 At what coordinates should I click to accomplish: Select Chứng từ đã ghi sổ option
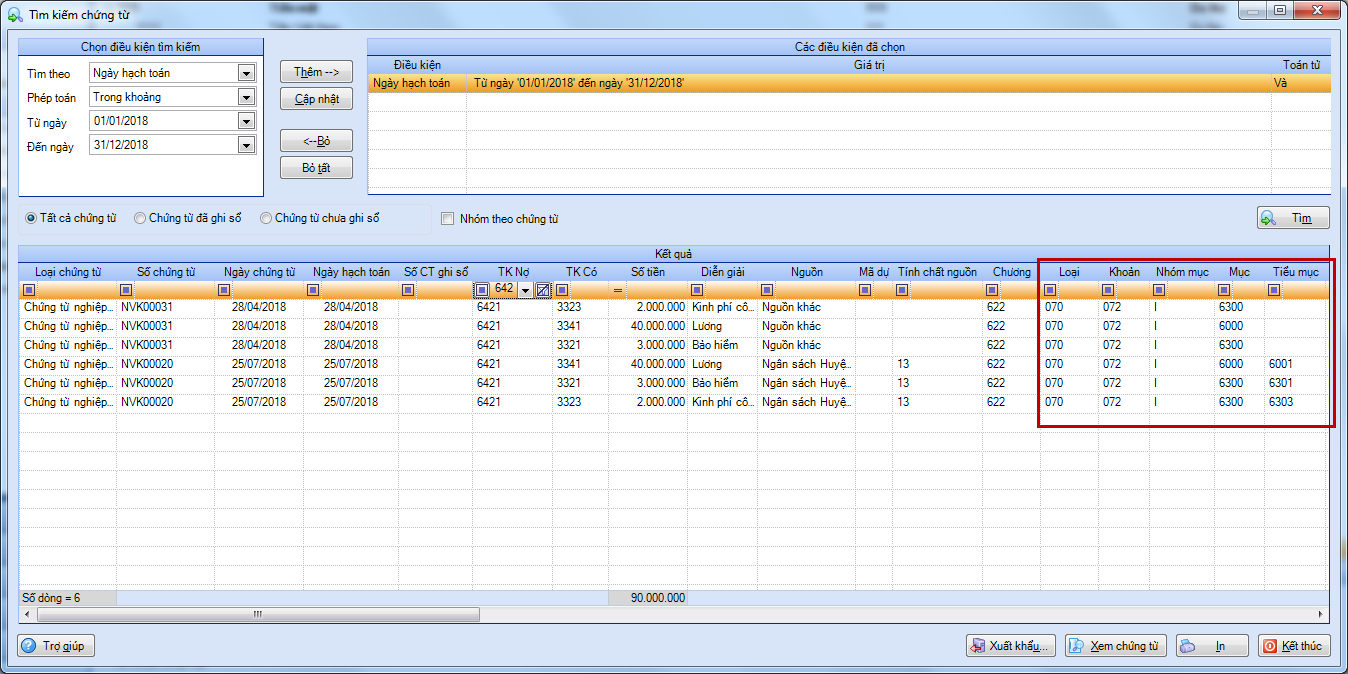click(187, 218)
